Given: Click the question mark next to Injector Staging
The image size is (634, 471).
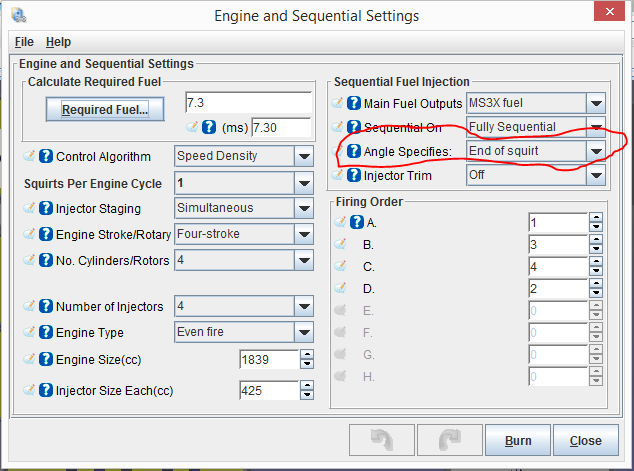Looking at the screenshot, I should pos(45,208).
